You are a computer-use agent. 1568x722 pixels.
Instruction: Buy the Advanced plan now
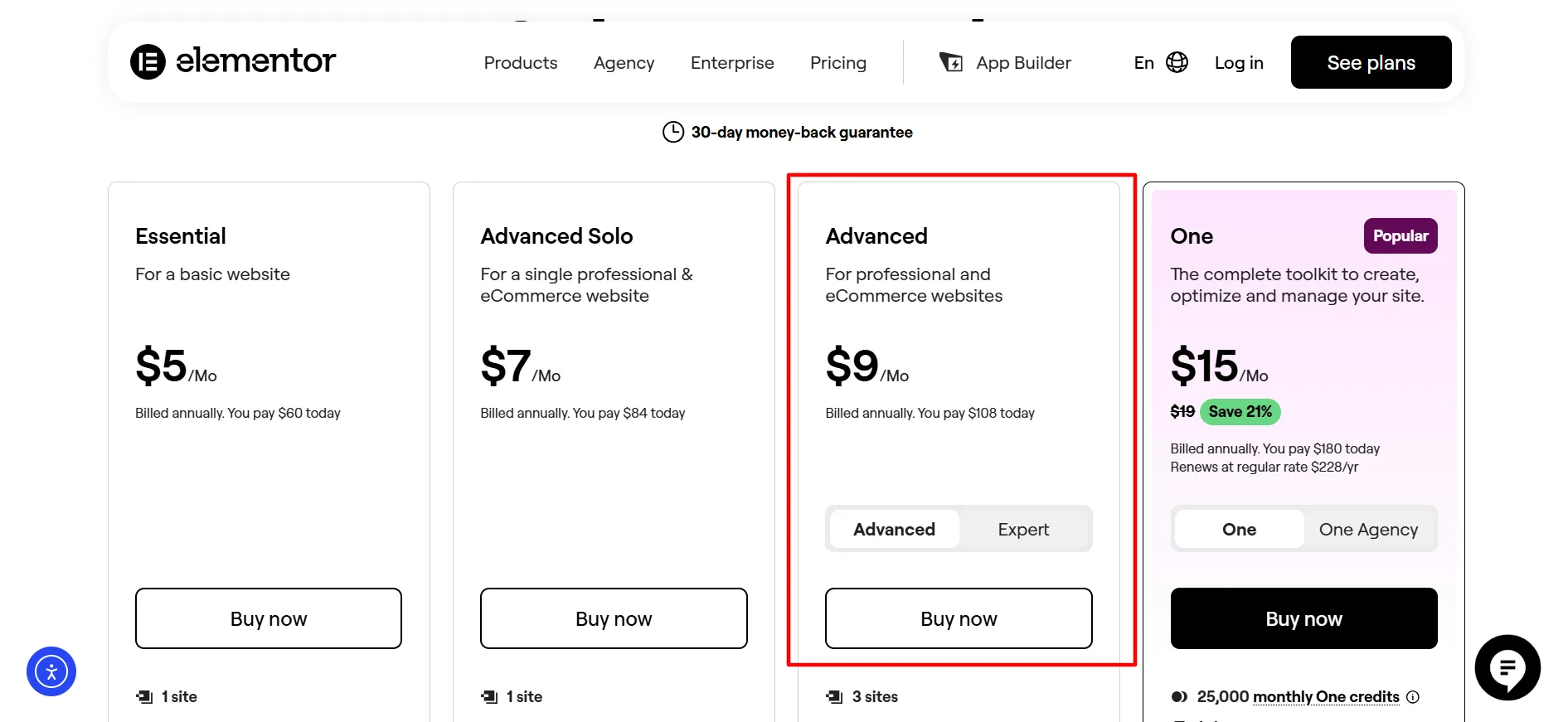[x=959, y=618]
